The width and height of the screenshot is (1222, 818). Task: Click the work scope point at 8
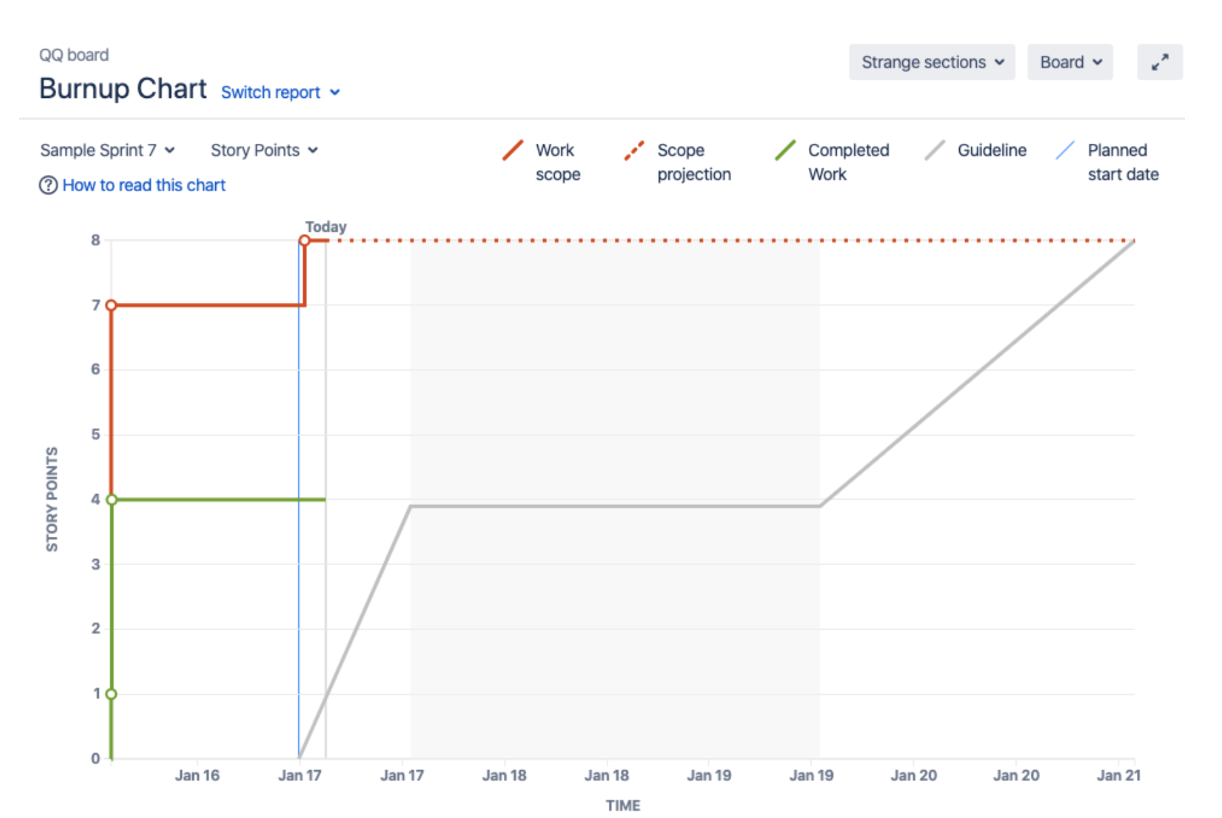coord(304,240)
